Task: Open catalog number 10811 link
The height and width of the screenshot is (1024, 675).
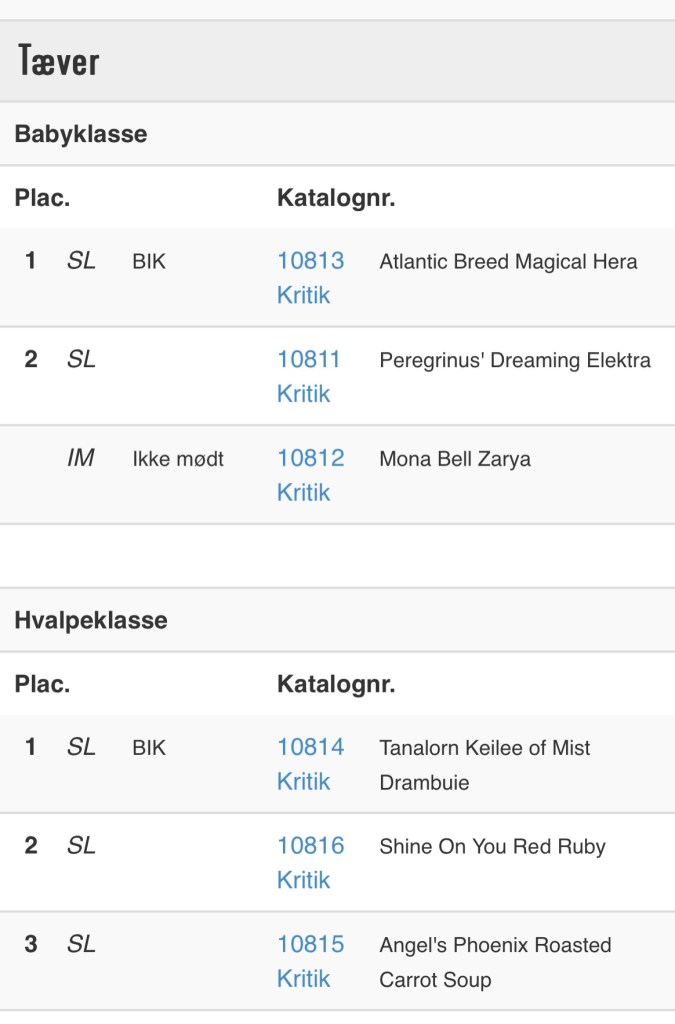Action: (x=309, y=359)
